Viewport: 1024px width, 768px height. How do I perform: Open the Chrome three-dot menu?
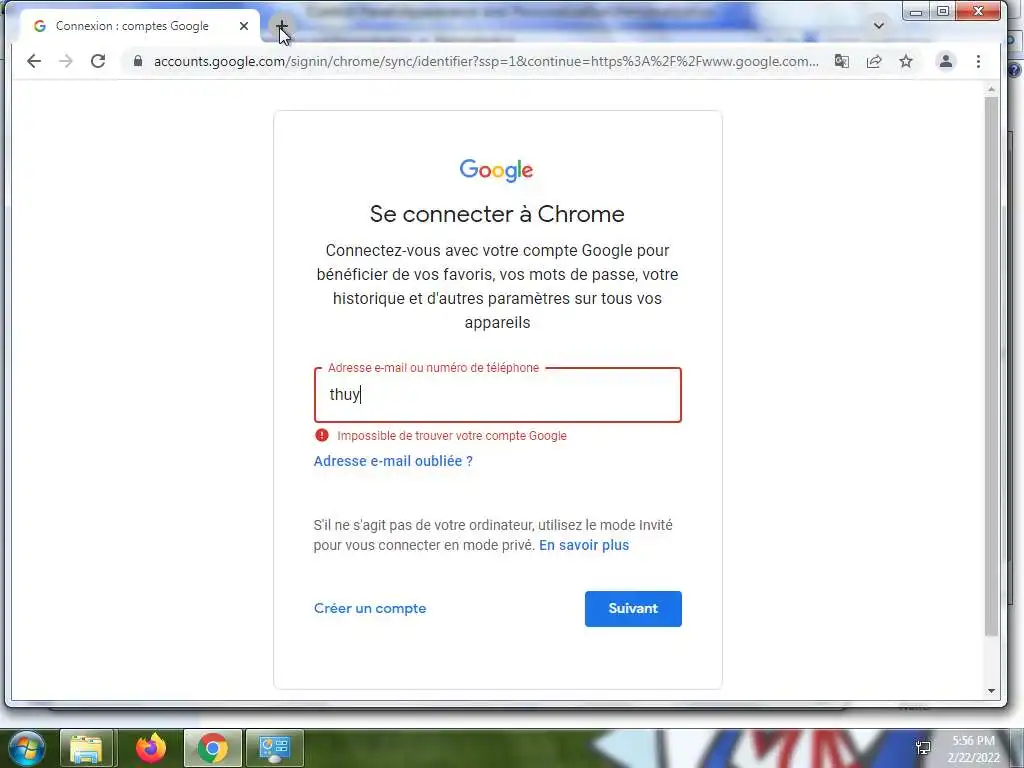point(978,61)
